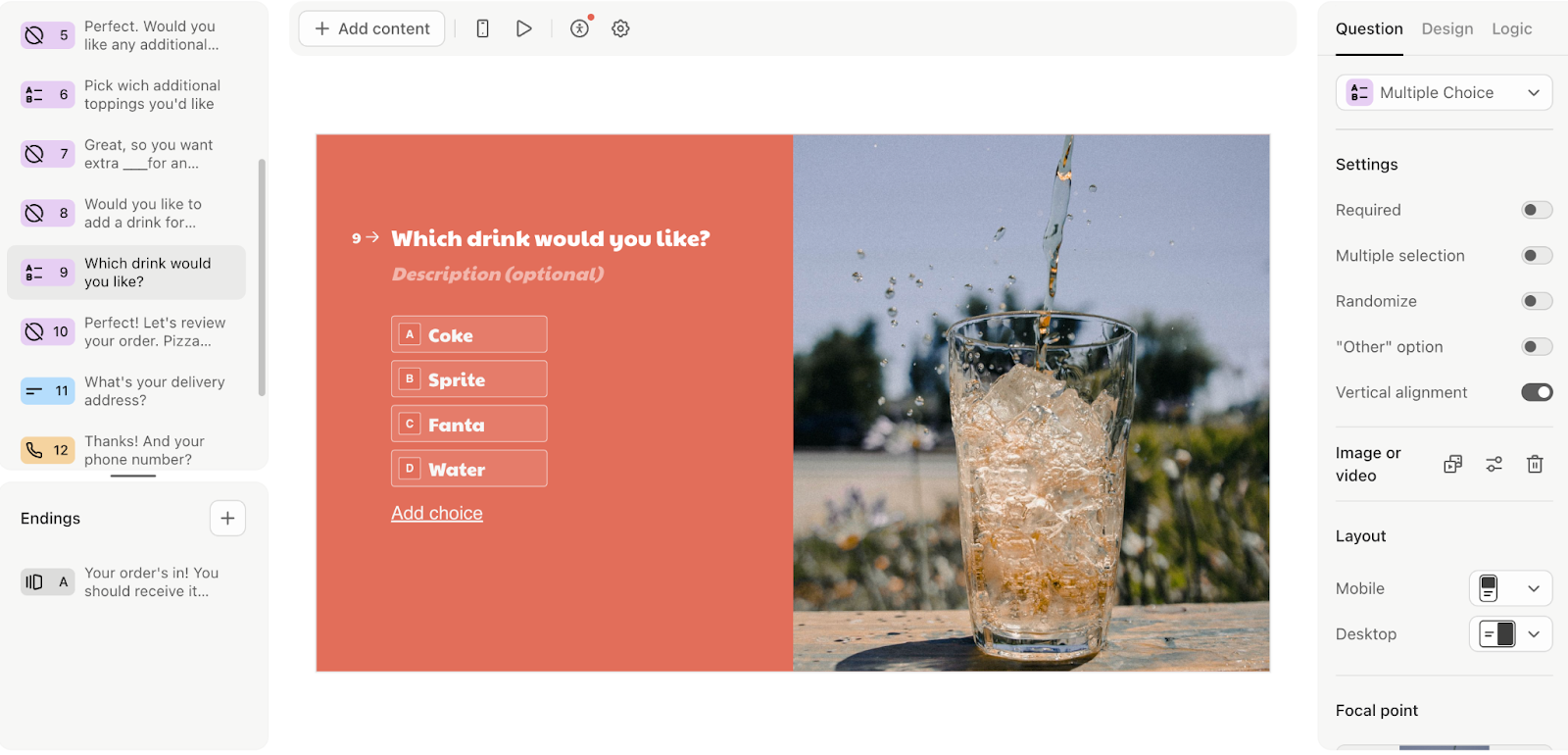
Task: Click the plus icon in Add content
Action: click(321, 28)
